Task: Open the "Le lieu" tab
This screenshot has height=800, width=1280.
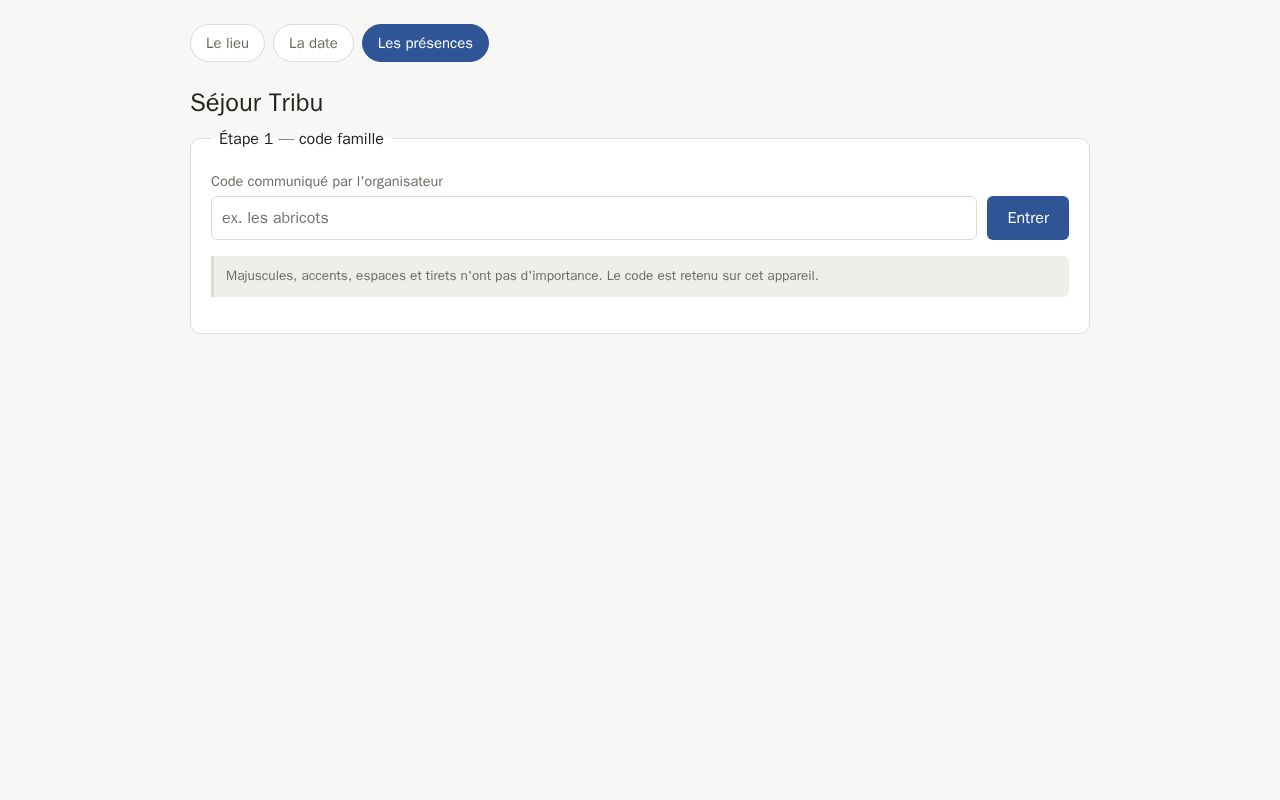Action: (227, 43)
